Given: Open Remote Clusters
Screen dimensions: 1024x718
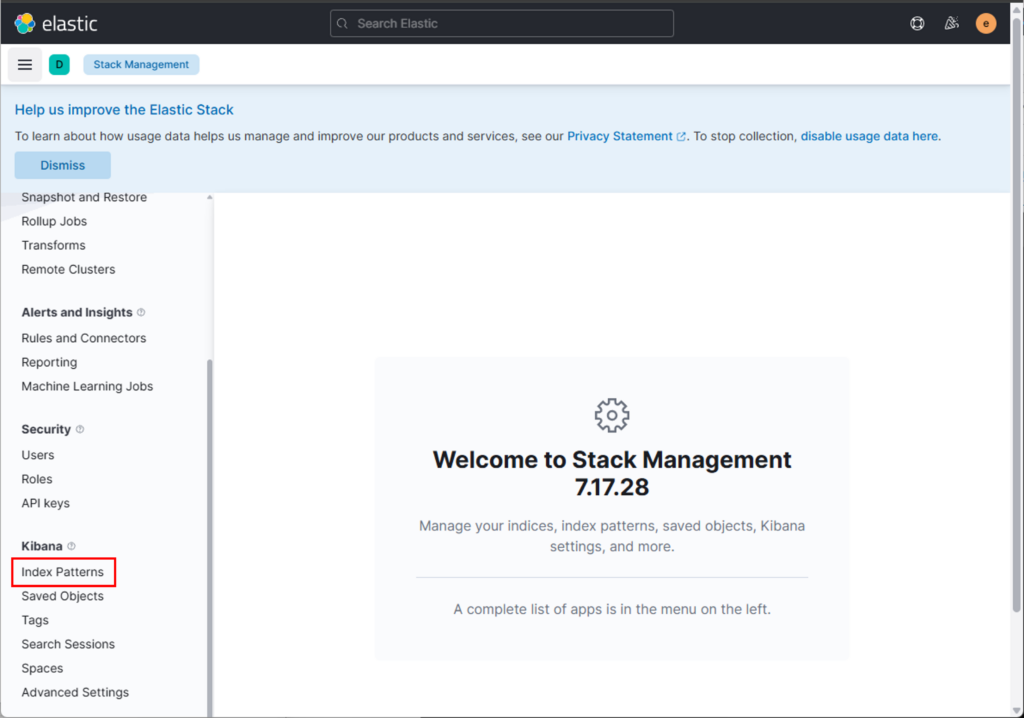Looking at the screenshot, I should tap(69, 270).
